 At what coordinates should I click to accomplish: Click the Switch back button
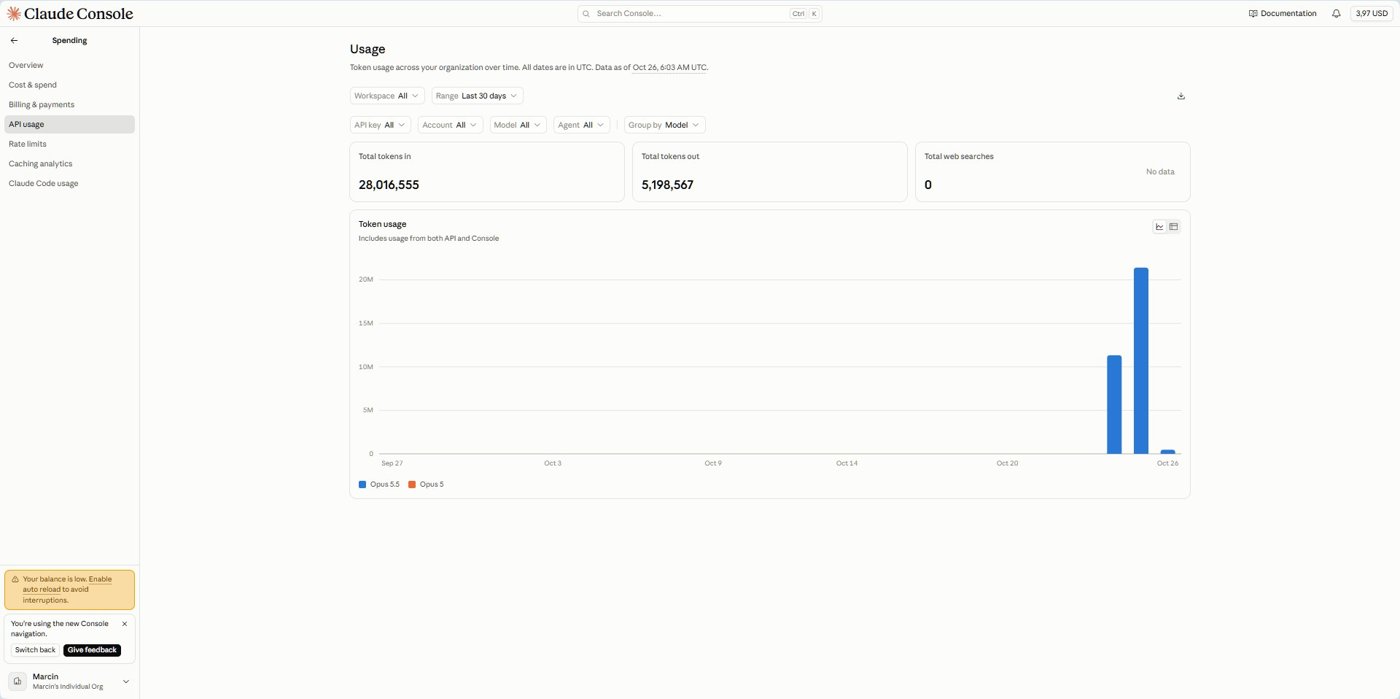click(35, 650)
